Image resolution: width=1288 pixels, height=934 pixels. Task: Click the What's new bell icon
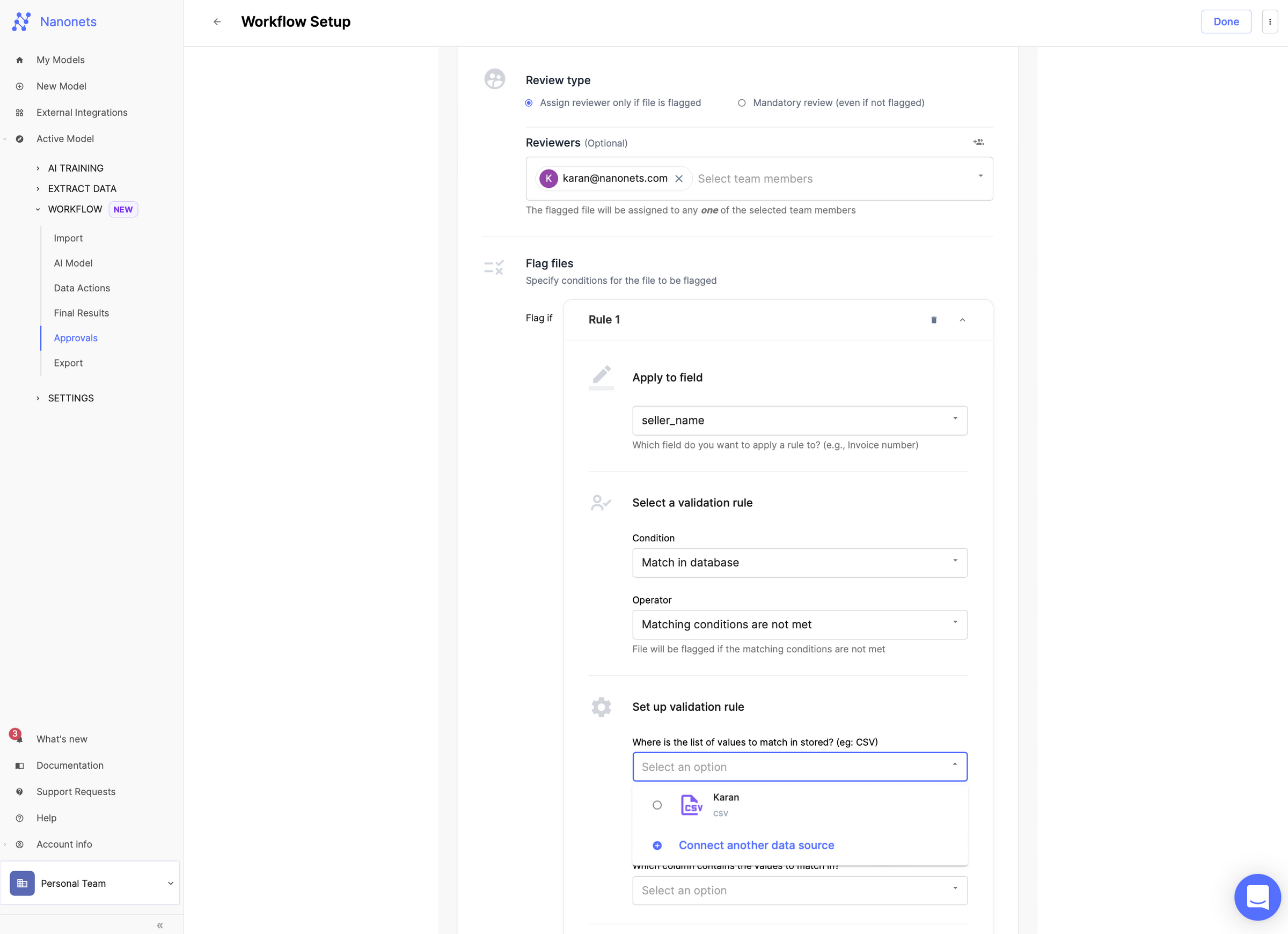[x=19, y=738]
